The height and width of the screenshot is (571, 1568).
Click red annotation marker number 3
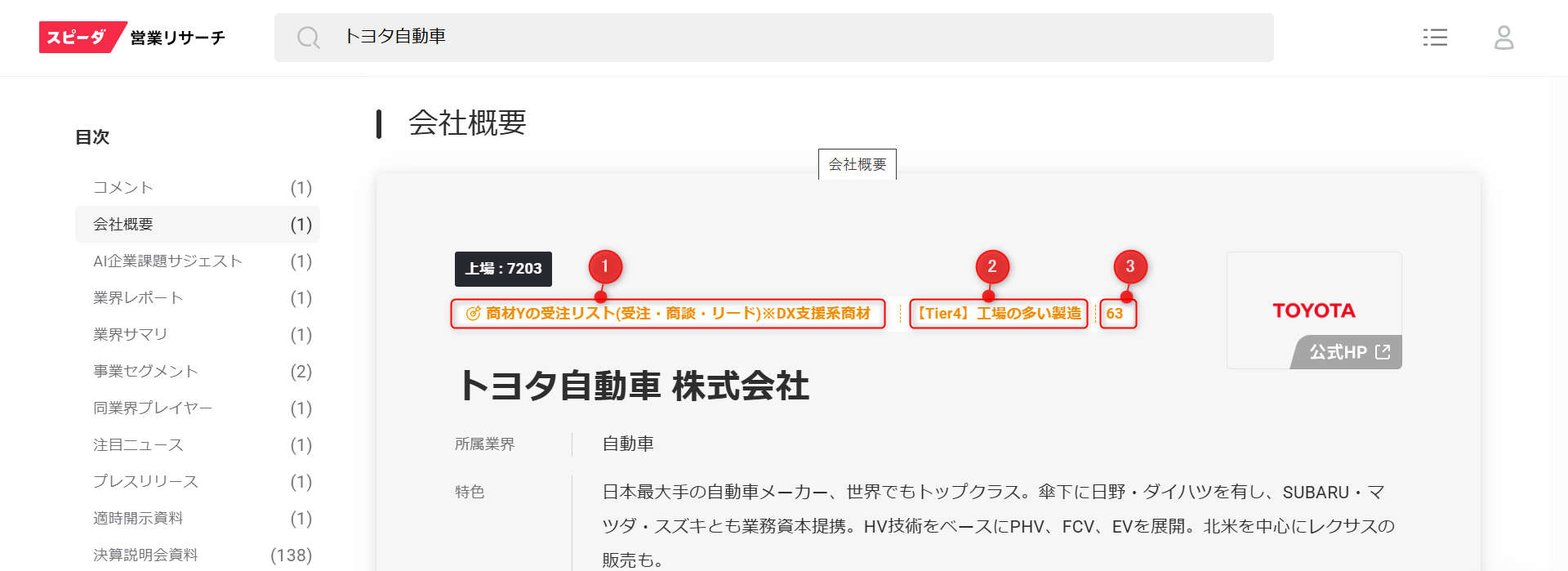[x=1130, y=266]
